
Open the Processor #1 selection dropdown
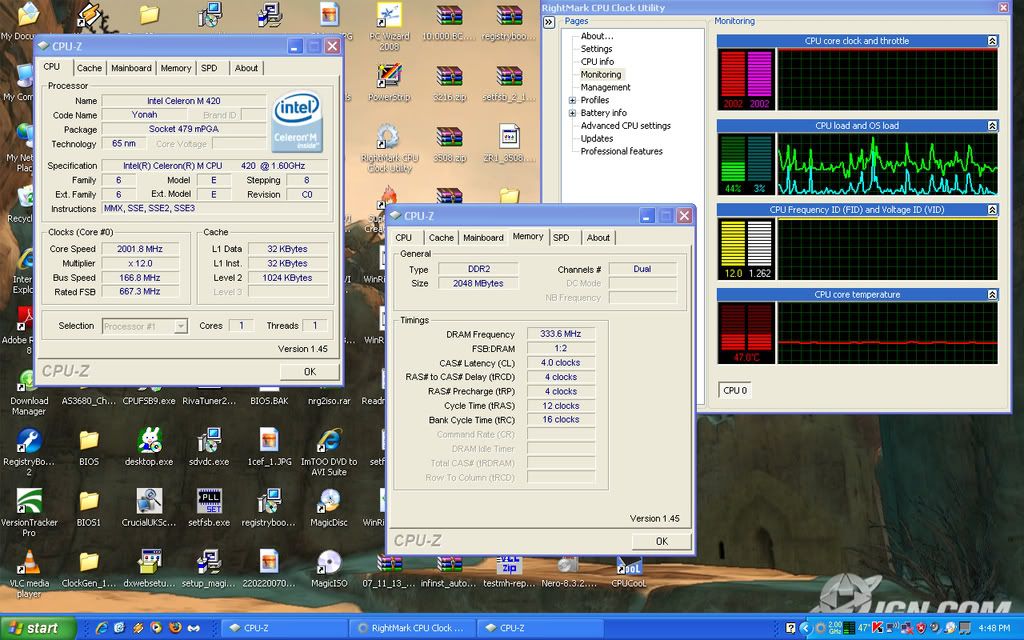click(181, 326)
